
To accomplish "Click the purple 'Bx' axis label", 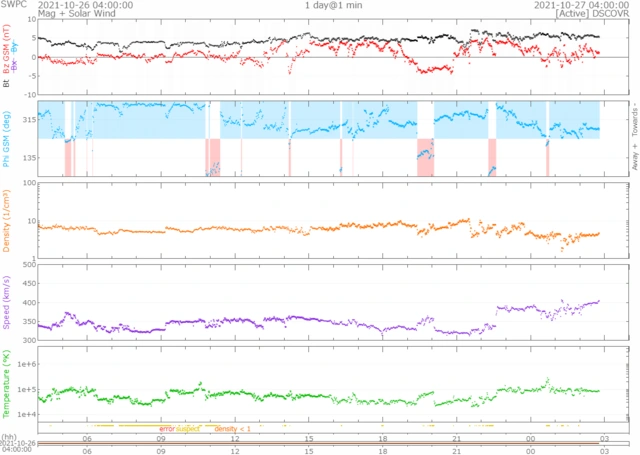I will pyautogui.click(x=15, y=64).
